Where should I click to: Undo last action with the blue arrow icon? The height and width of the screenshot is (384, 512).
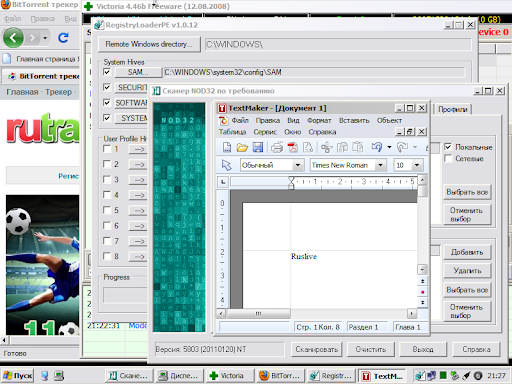[377, 147]
